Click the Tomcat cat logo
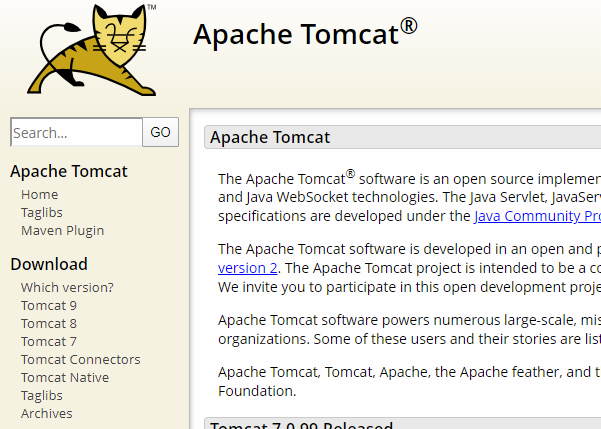 [x=92, y=49]
